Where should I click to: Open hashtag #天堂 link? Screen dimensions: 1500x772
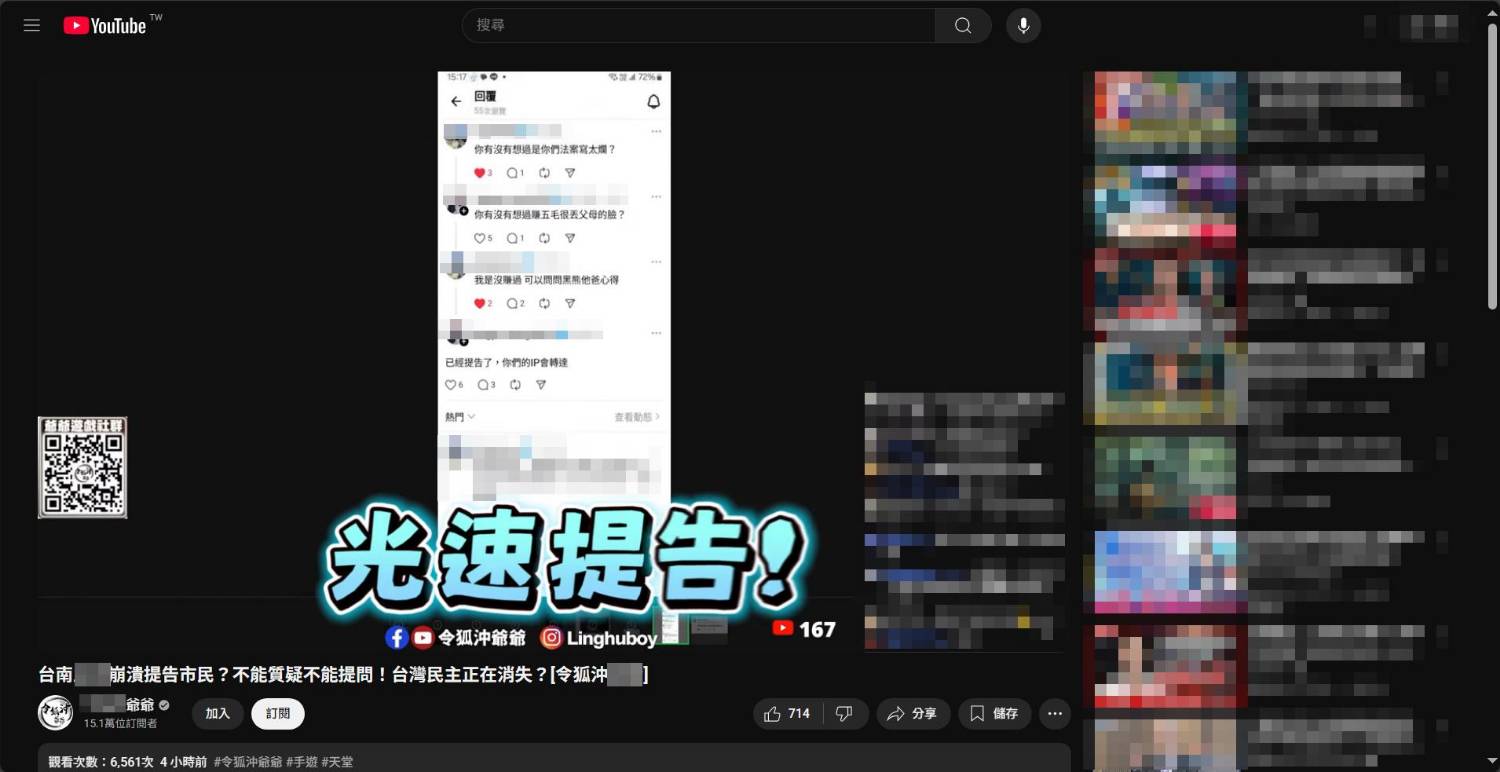337,762
